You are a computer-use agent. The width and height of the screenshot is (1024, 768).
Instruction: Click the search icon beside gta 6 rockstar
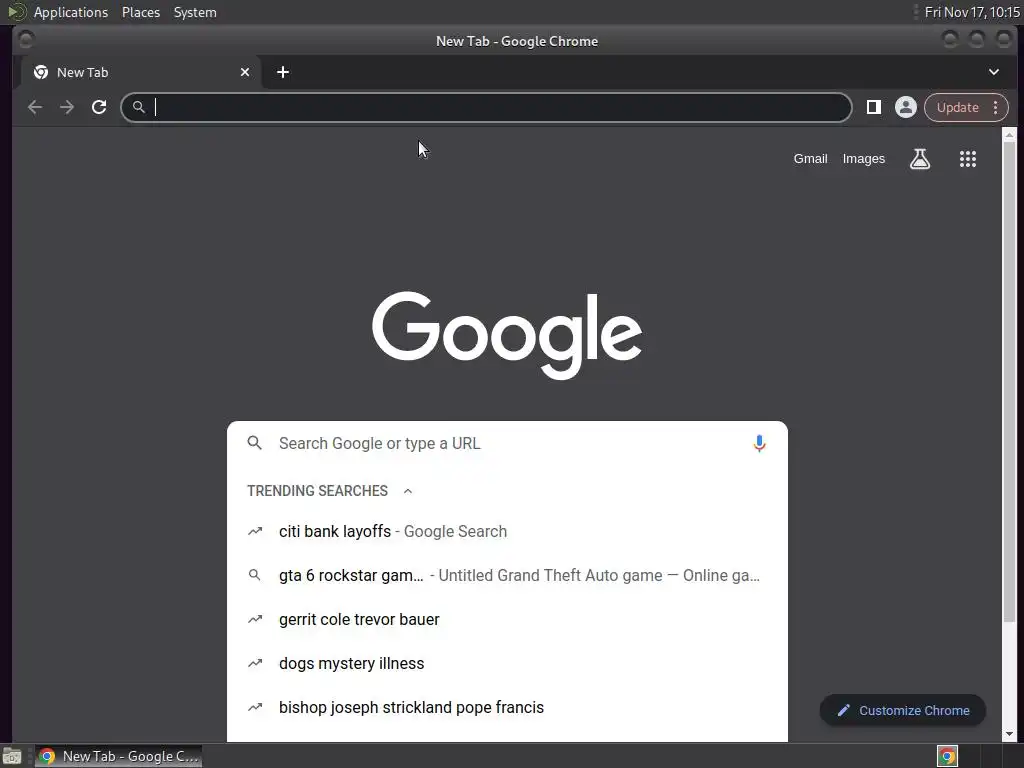tap(255, 575)
